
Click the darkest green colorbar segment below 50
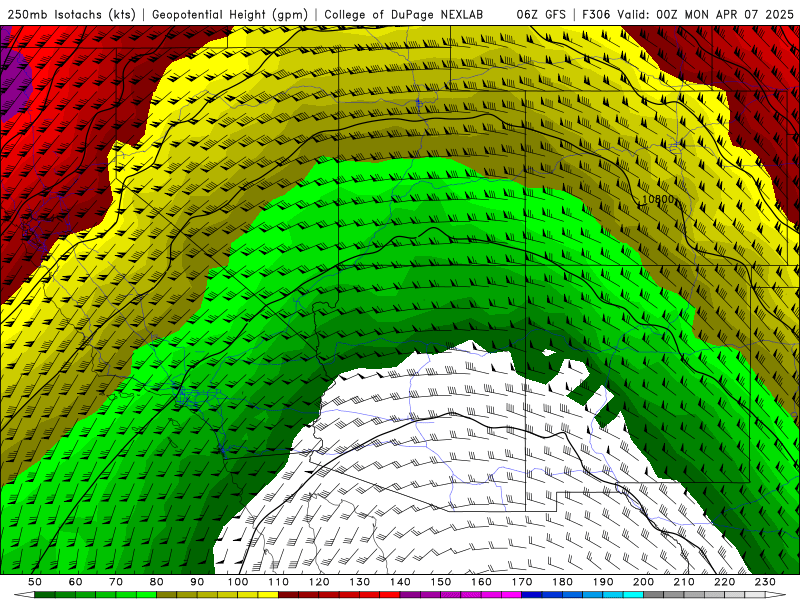[45, 595]
